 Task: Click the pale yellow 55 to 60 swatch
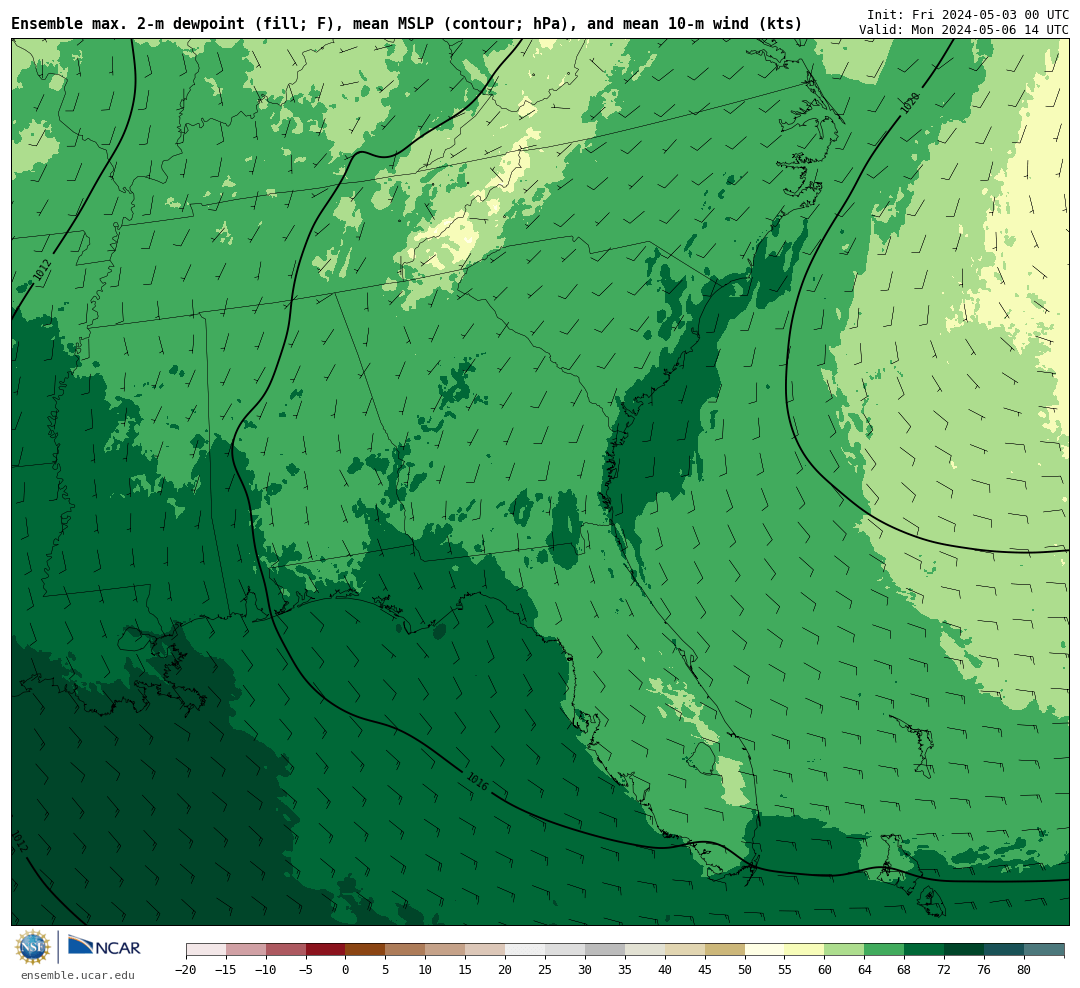pyautogui.click(x=804, y=950)
